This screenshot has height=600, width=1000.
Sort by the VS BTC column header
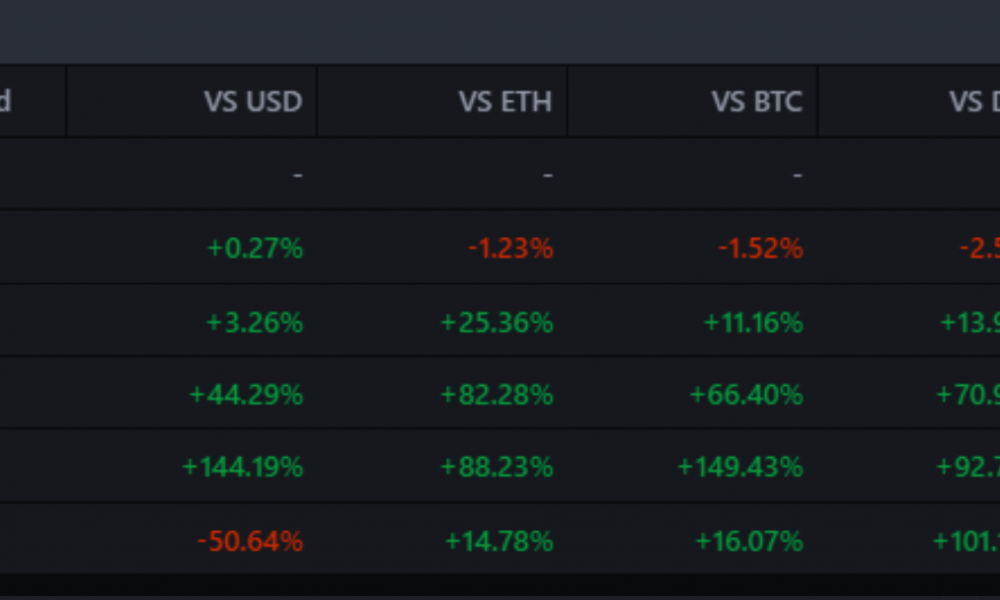757,101
